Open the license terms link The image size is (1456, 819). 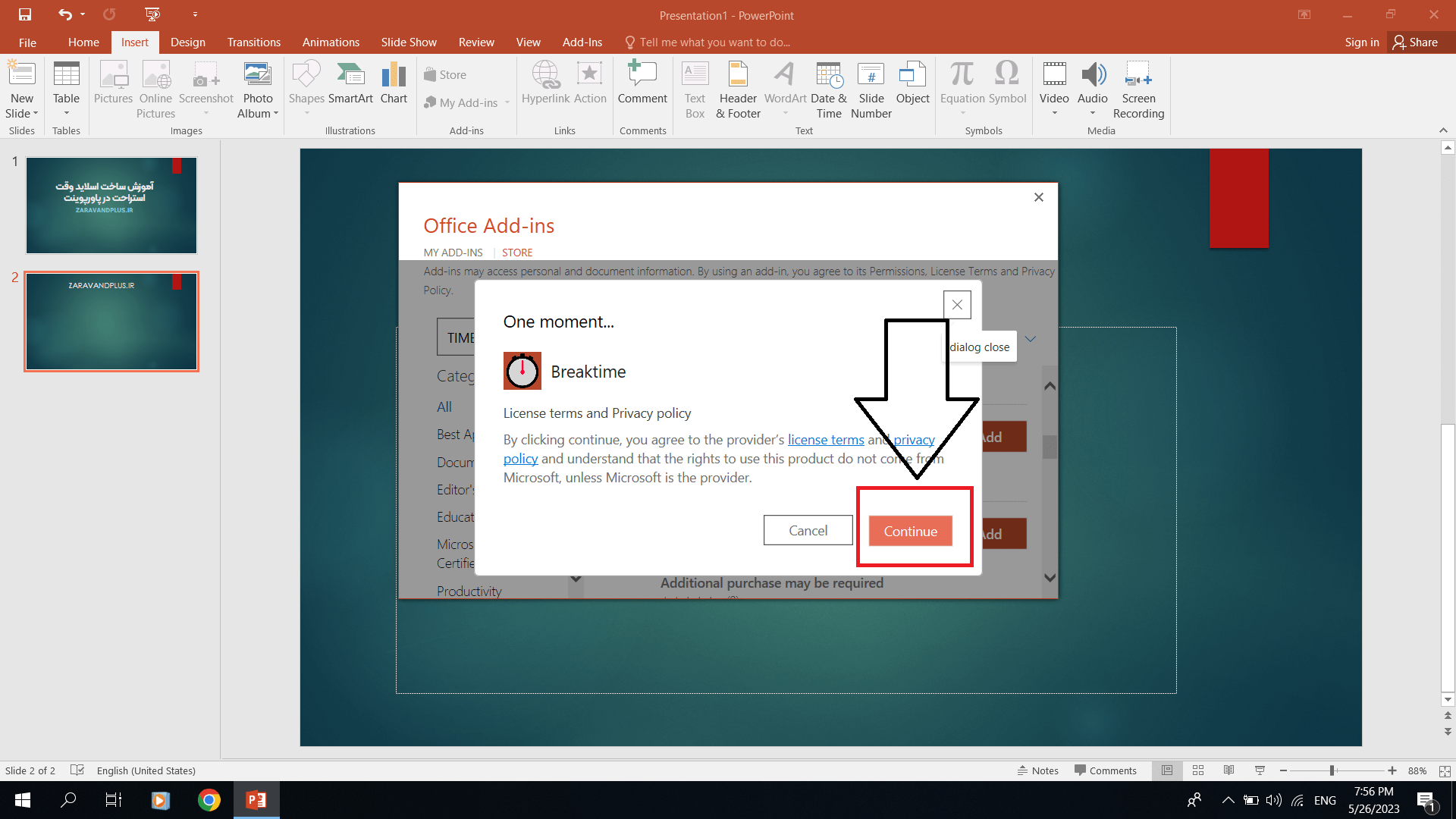(x=826, y=440)
